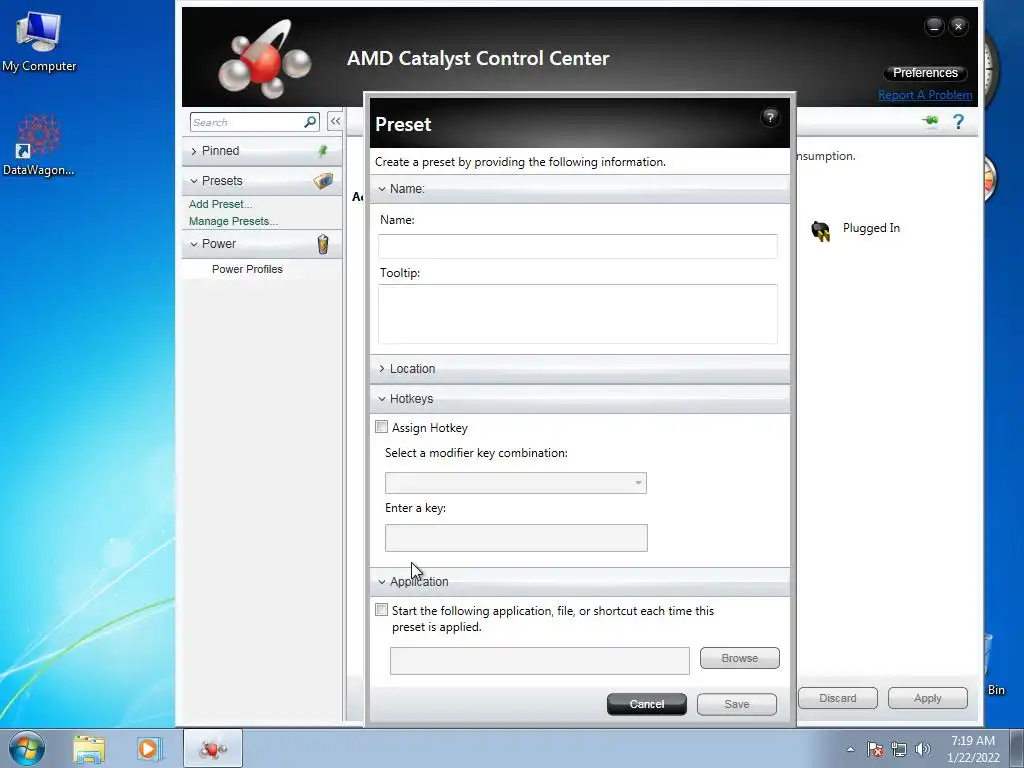Viewport: 1024px width, 768px height.
Task: Check the Start the following application option
Action: click(381, 610)
